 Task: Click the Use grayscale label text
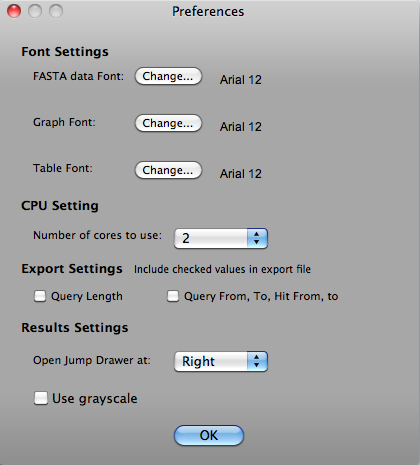[x=95, y=399]
